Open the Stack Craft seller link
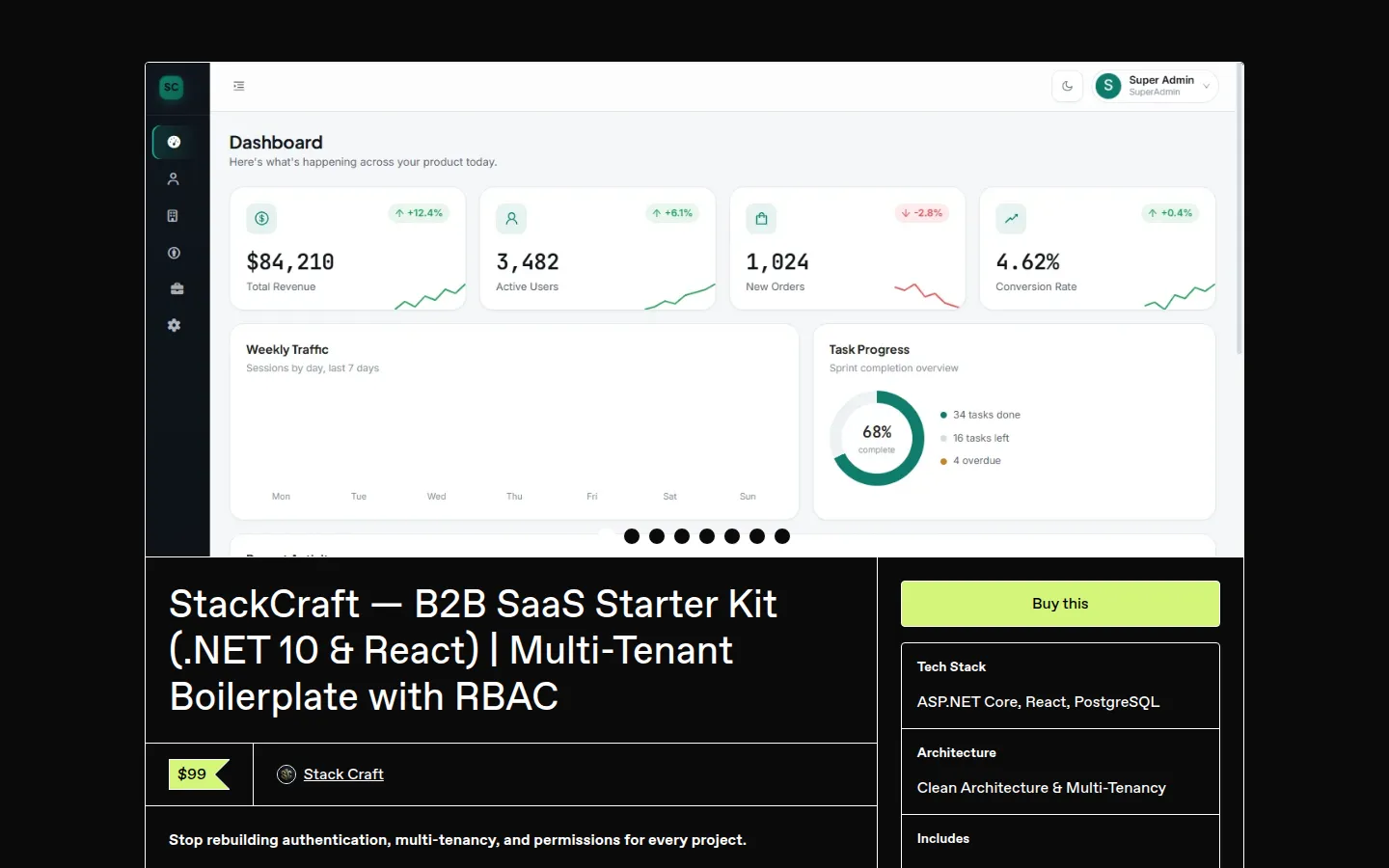 pos(343,774)
